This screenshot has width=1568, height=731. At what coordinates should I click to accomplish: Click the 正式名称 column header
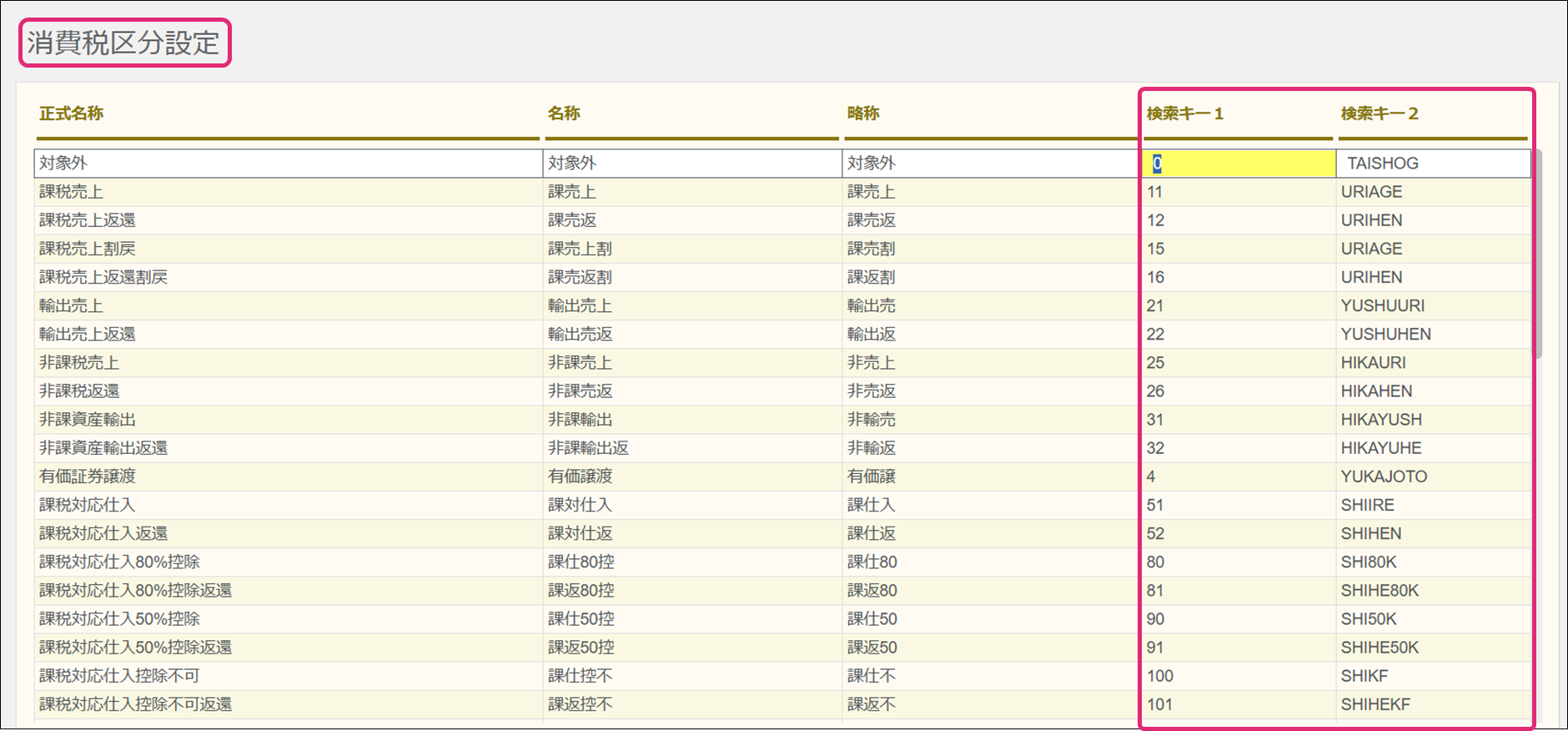pyautogui.click(x=72, y=113)
